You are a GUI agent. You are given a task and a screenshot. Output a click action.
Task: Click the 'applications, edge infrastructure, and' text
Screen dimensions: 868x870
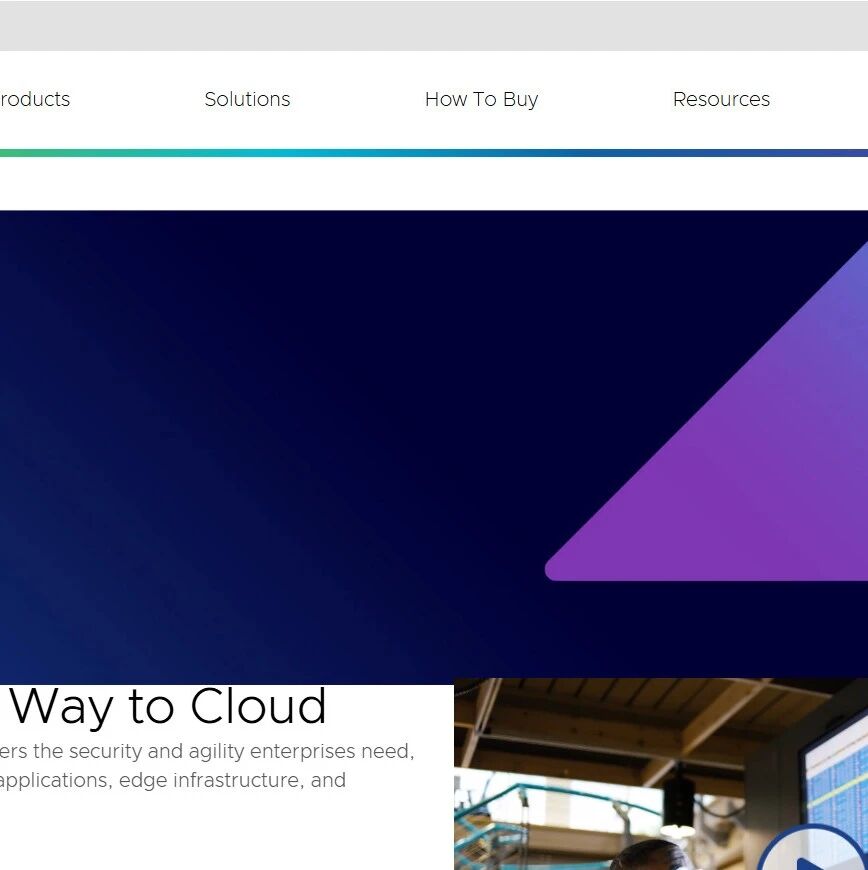[x=173, y=781]
